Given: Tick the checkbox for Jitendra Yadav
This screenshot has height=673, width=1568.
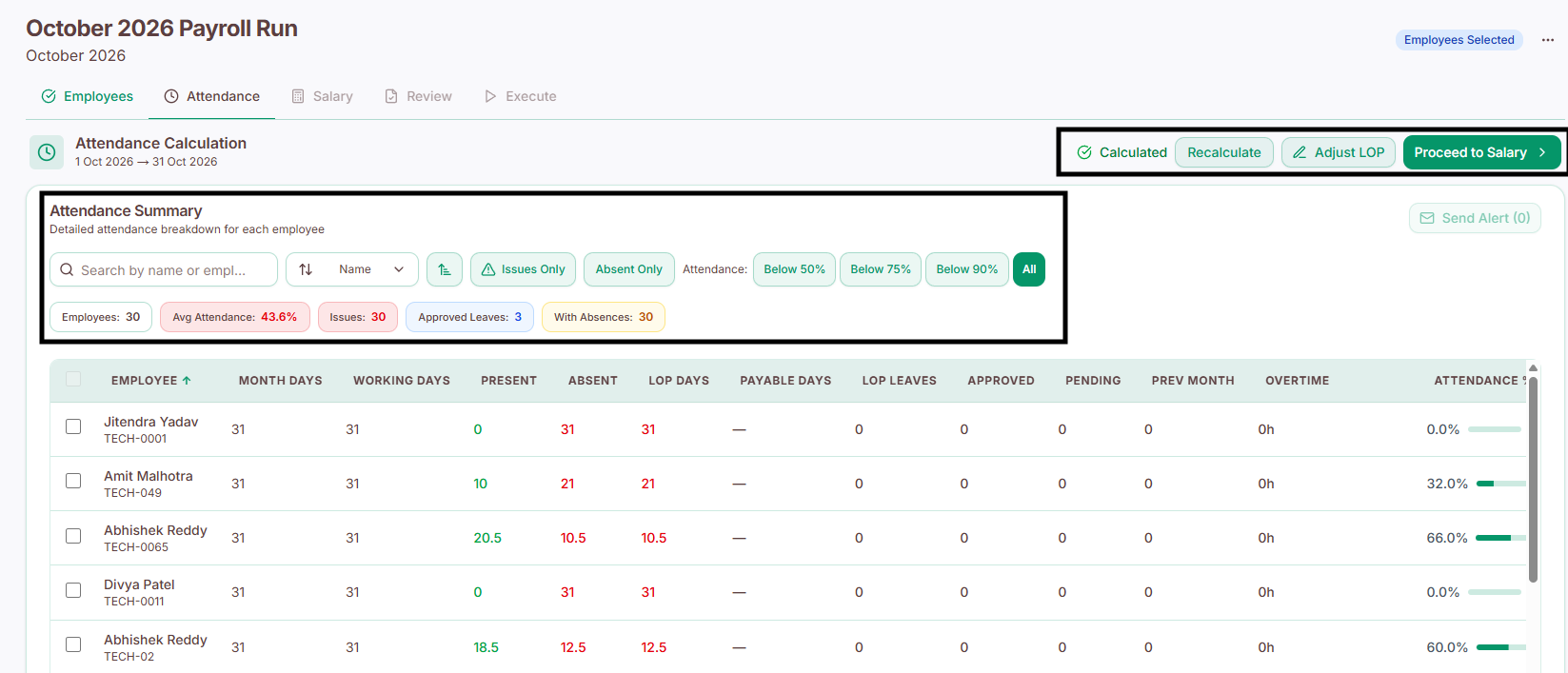Looking at the screenshot, I should [x=73, y=426].
